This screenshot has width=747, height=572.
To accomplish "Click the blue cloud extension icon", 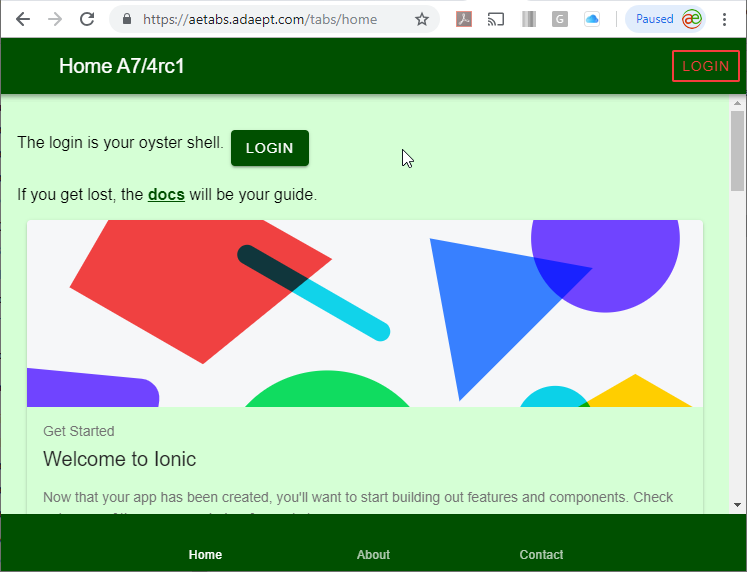I will (x=592, y=19).
